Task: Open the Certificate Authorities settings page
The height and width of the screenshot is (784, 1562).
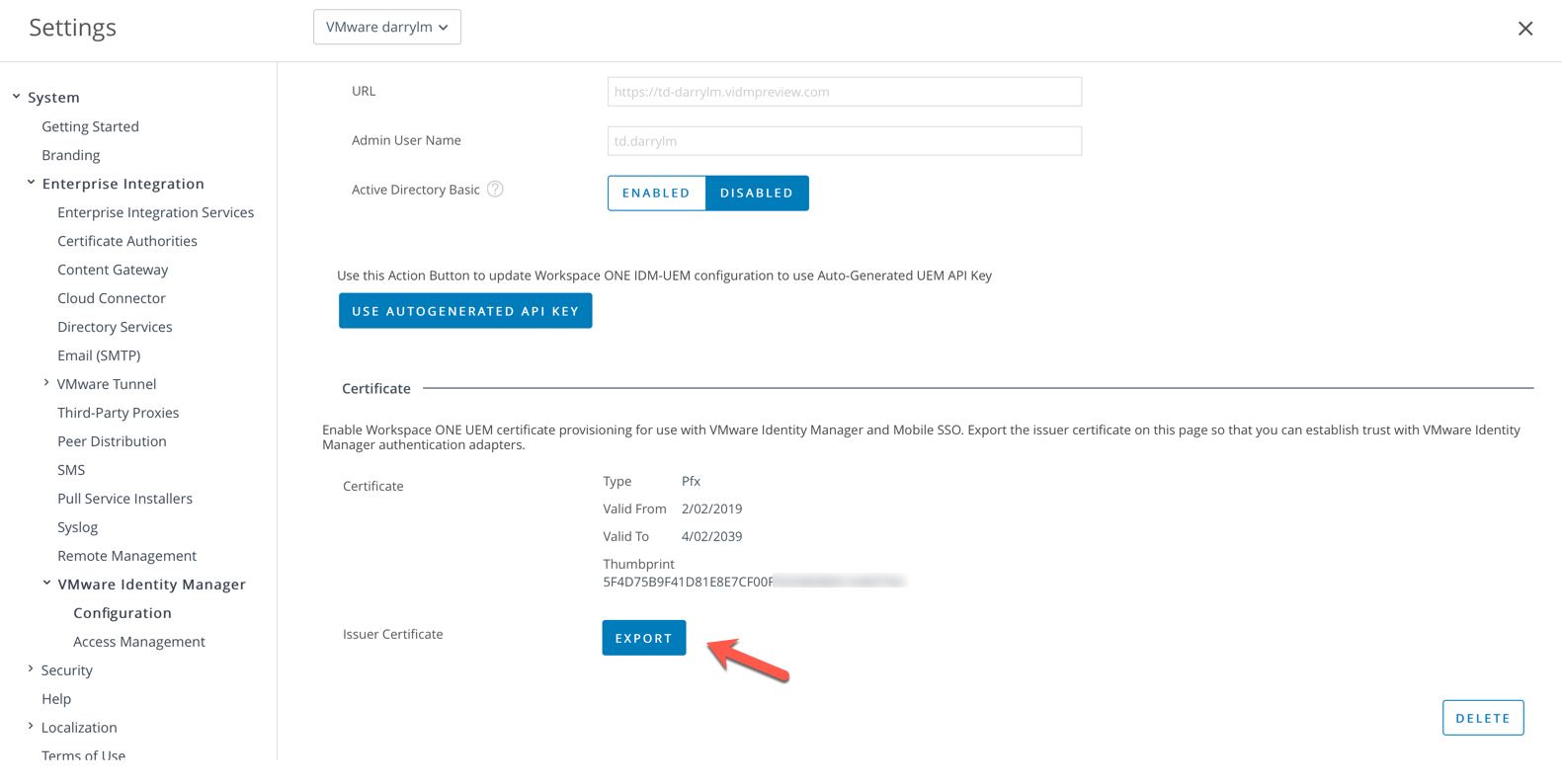Action: tap(126, 241)
